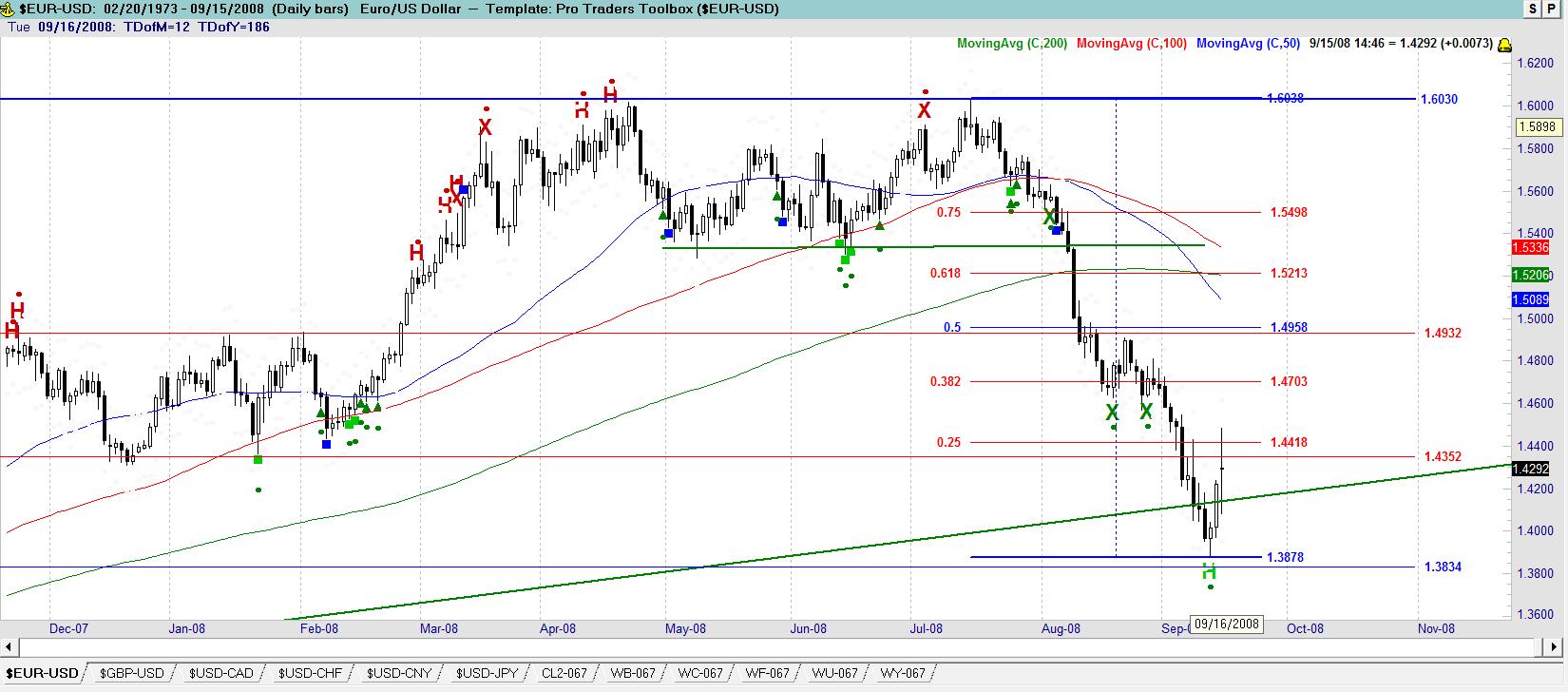Click the Dec-07 label on time axis

(68, 628)
